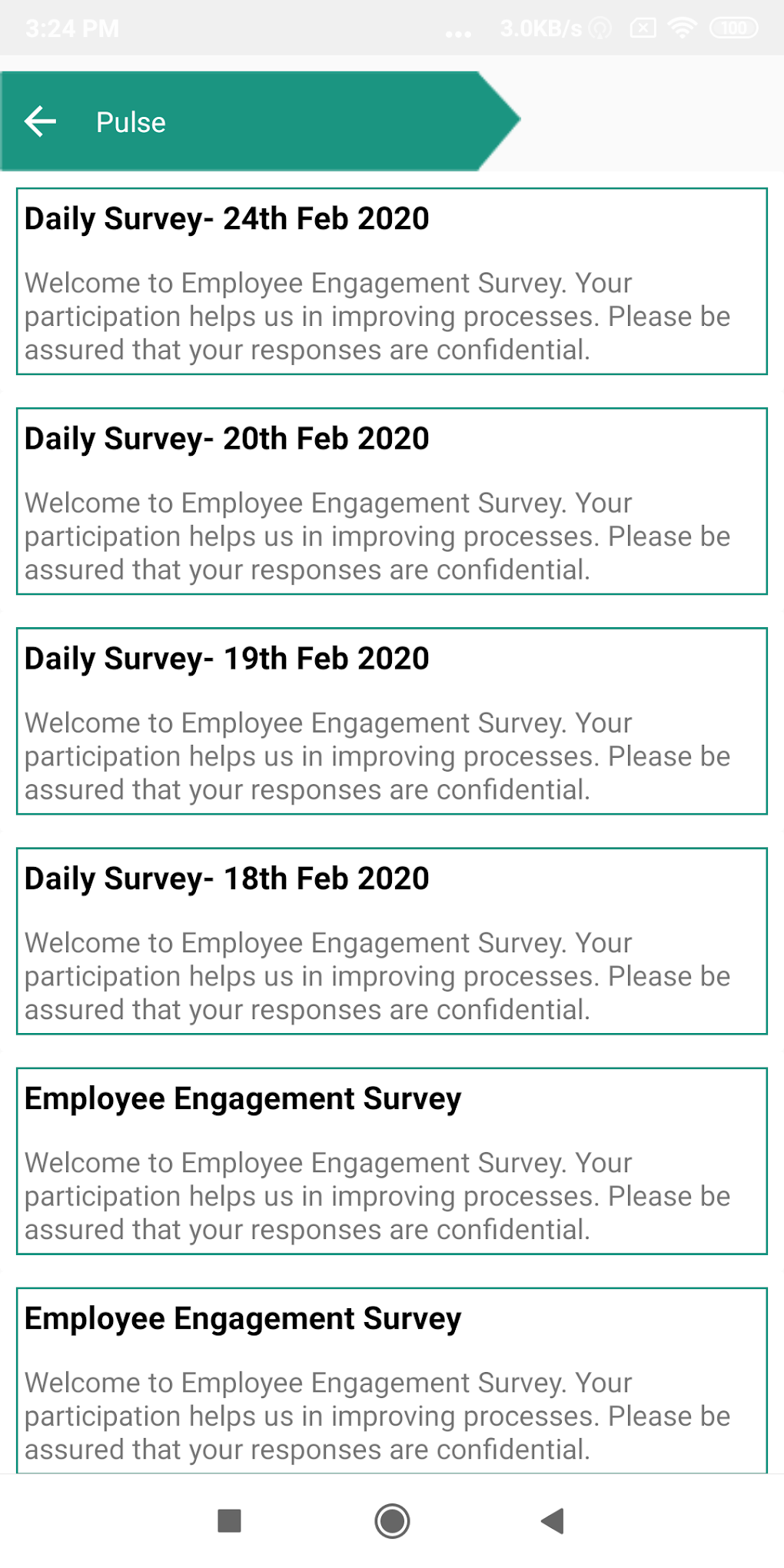Open Daily Survey- 20th Feb 2020
The width and height of the screenshot is (784, 1568).
tap(227, 439)
